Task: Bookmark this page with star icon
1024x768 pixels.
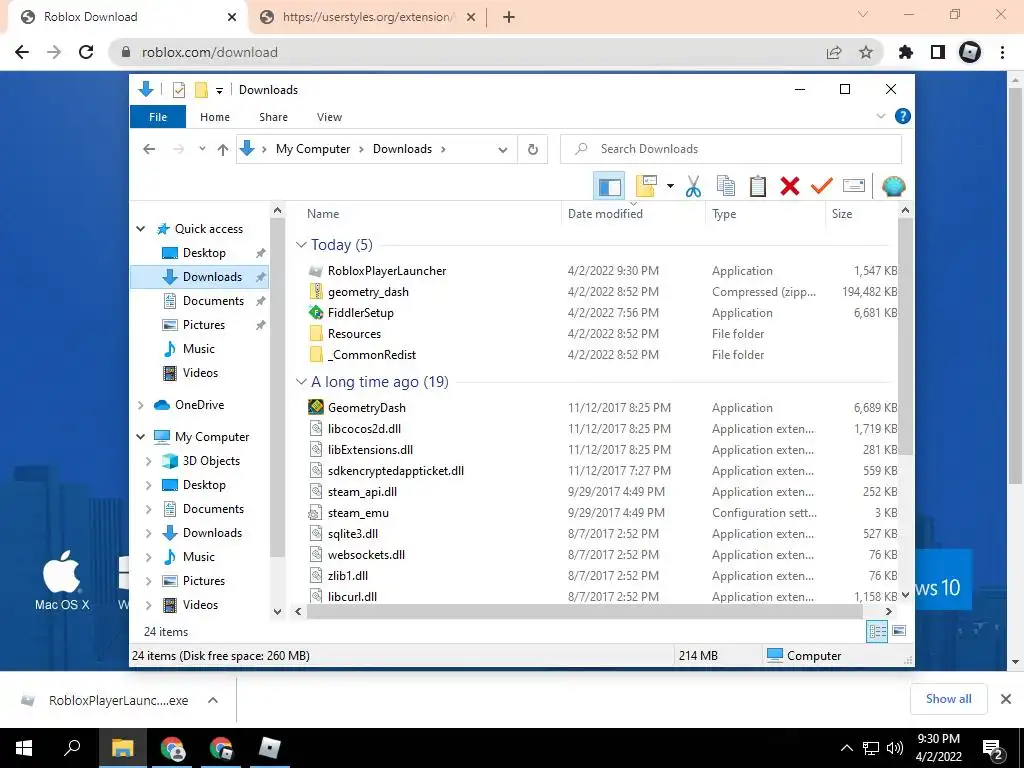Action: pos(866,52)
